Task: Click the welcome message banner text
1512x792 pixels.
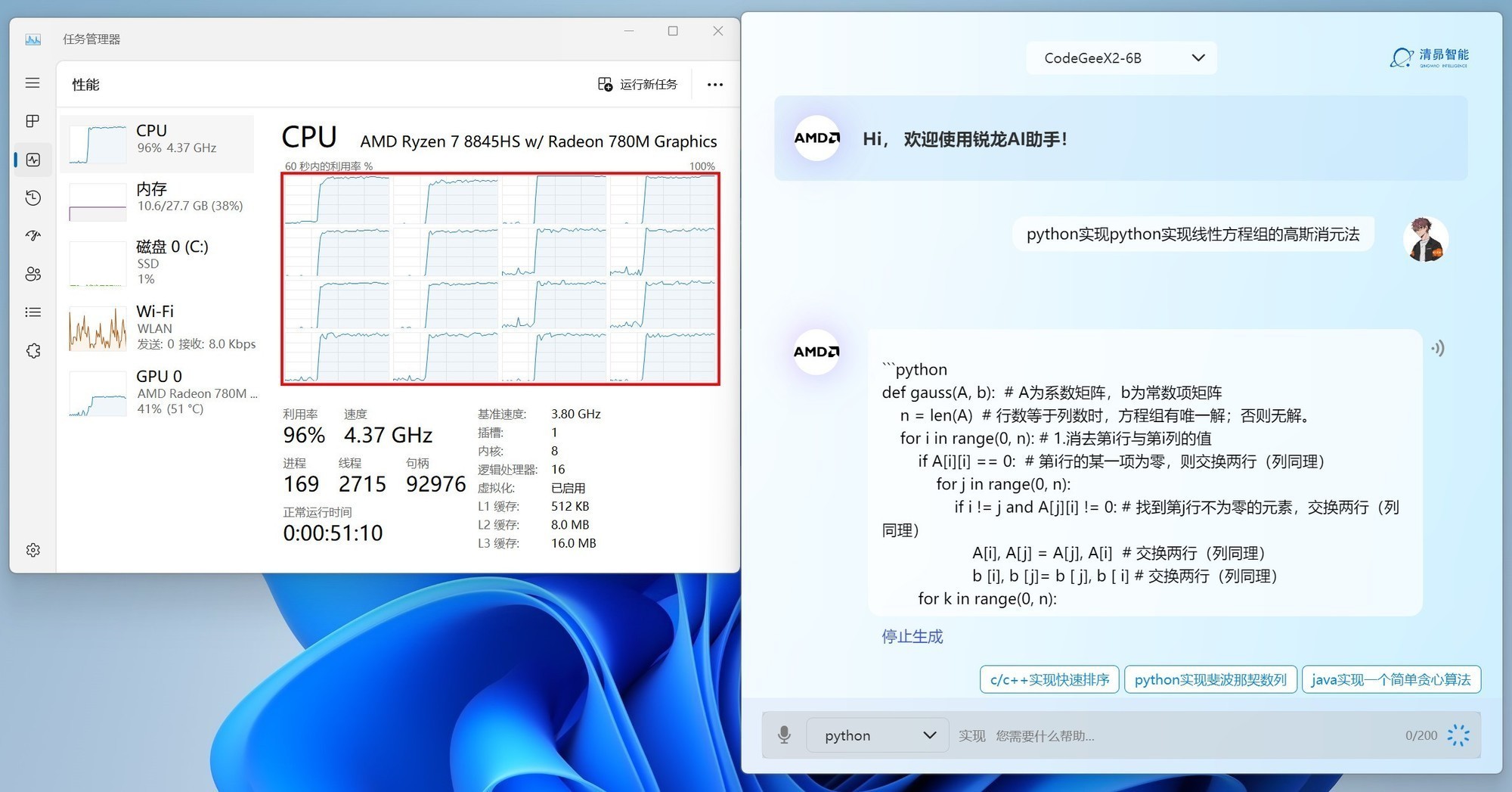Action: click(x=965, y=139)
